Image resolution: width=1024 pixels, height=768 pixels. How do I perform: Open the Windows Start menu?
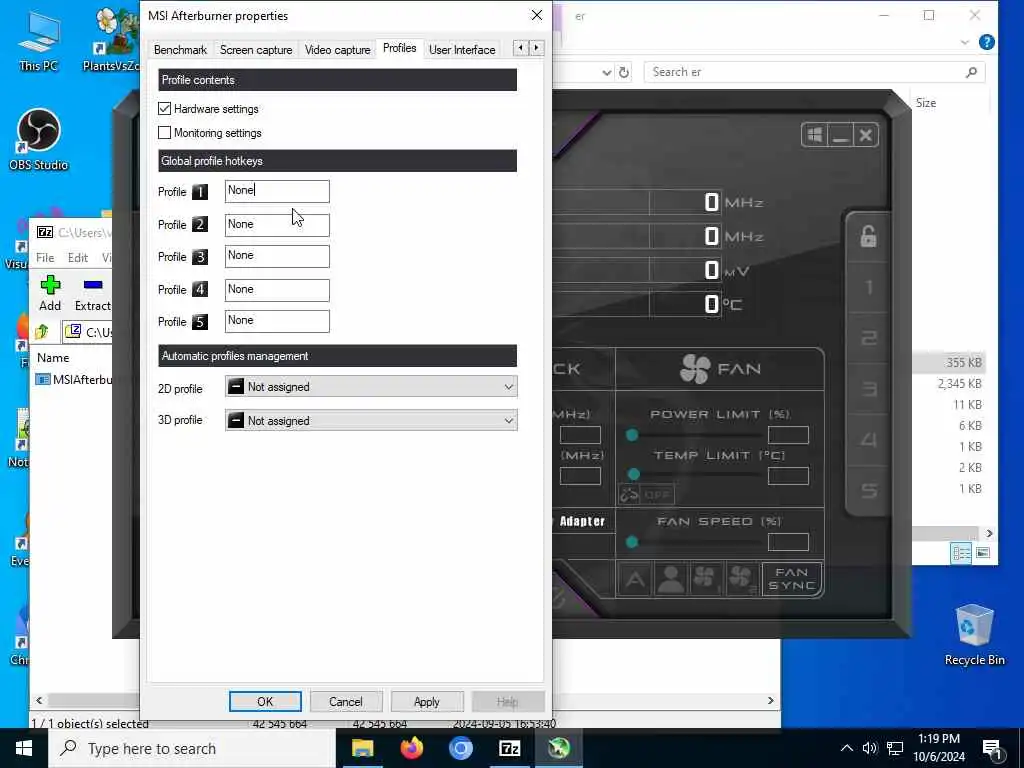click(x=24, y=748)
